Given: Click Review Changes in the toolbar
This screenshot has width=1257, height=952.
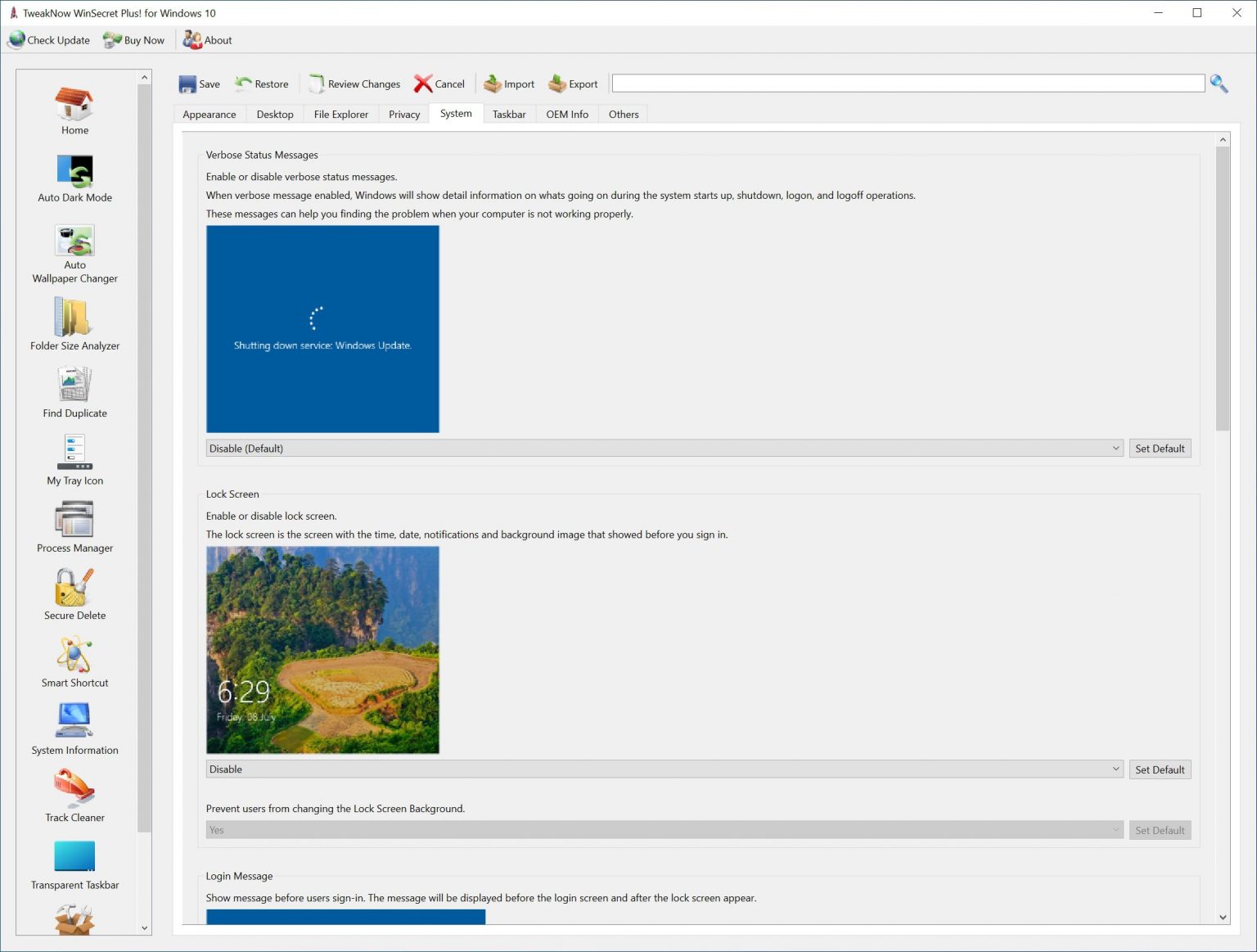Looking at the screenshot, I should point(354,83).
